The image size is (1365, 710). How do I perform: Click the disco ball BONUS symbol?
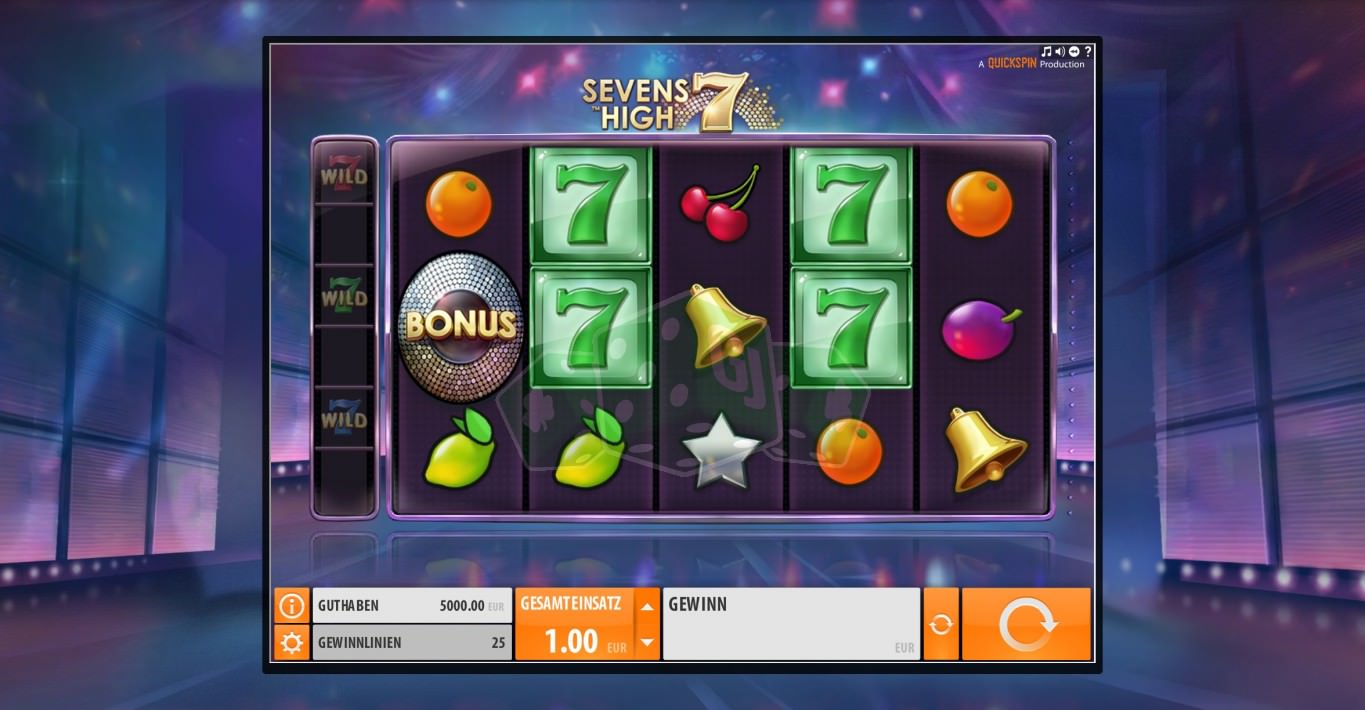click(461, 326)
